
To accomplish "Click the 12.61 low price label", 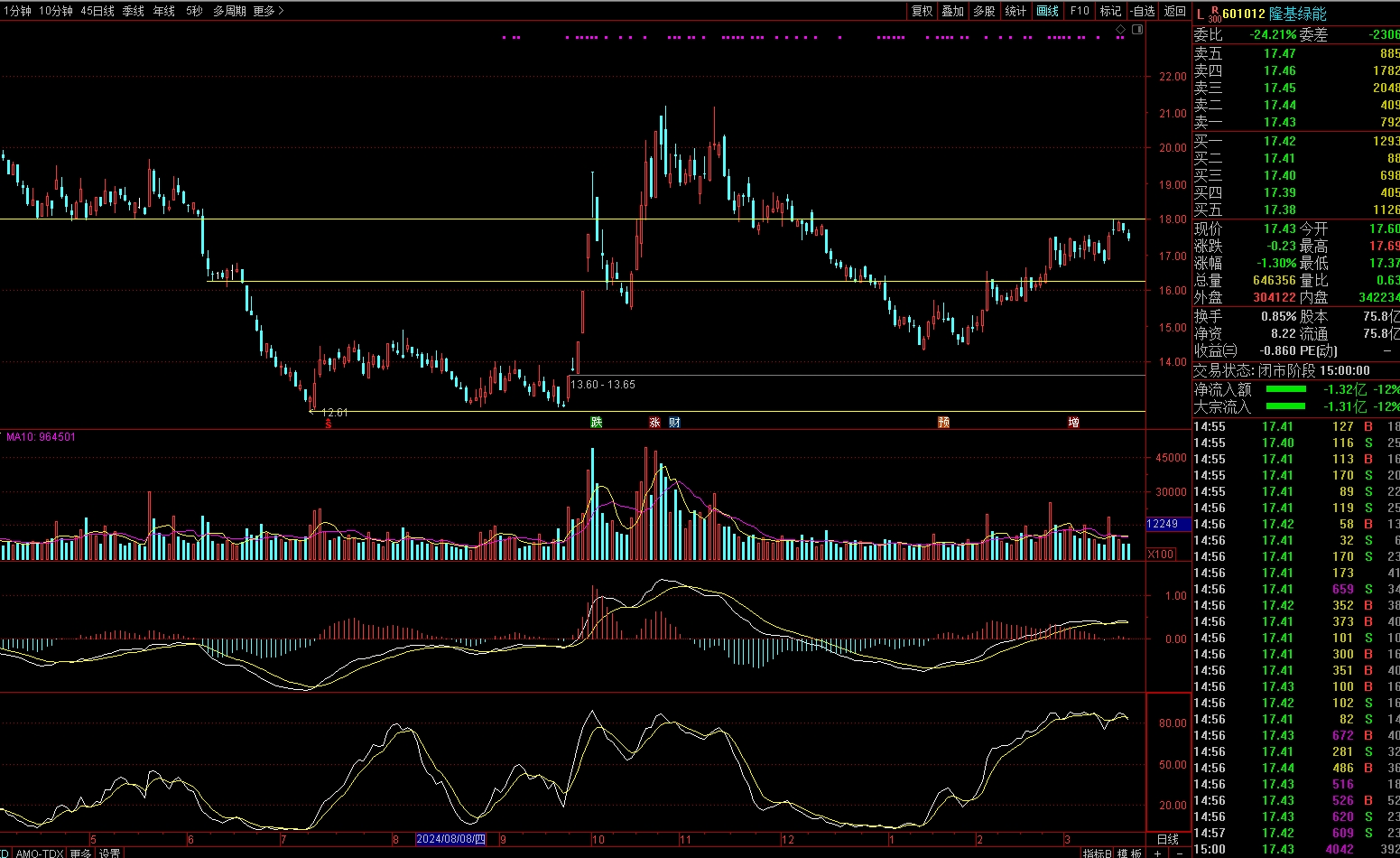I will (335, 412).
